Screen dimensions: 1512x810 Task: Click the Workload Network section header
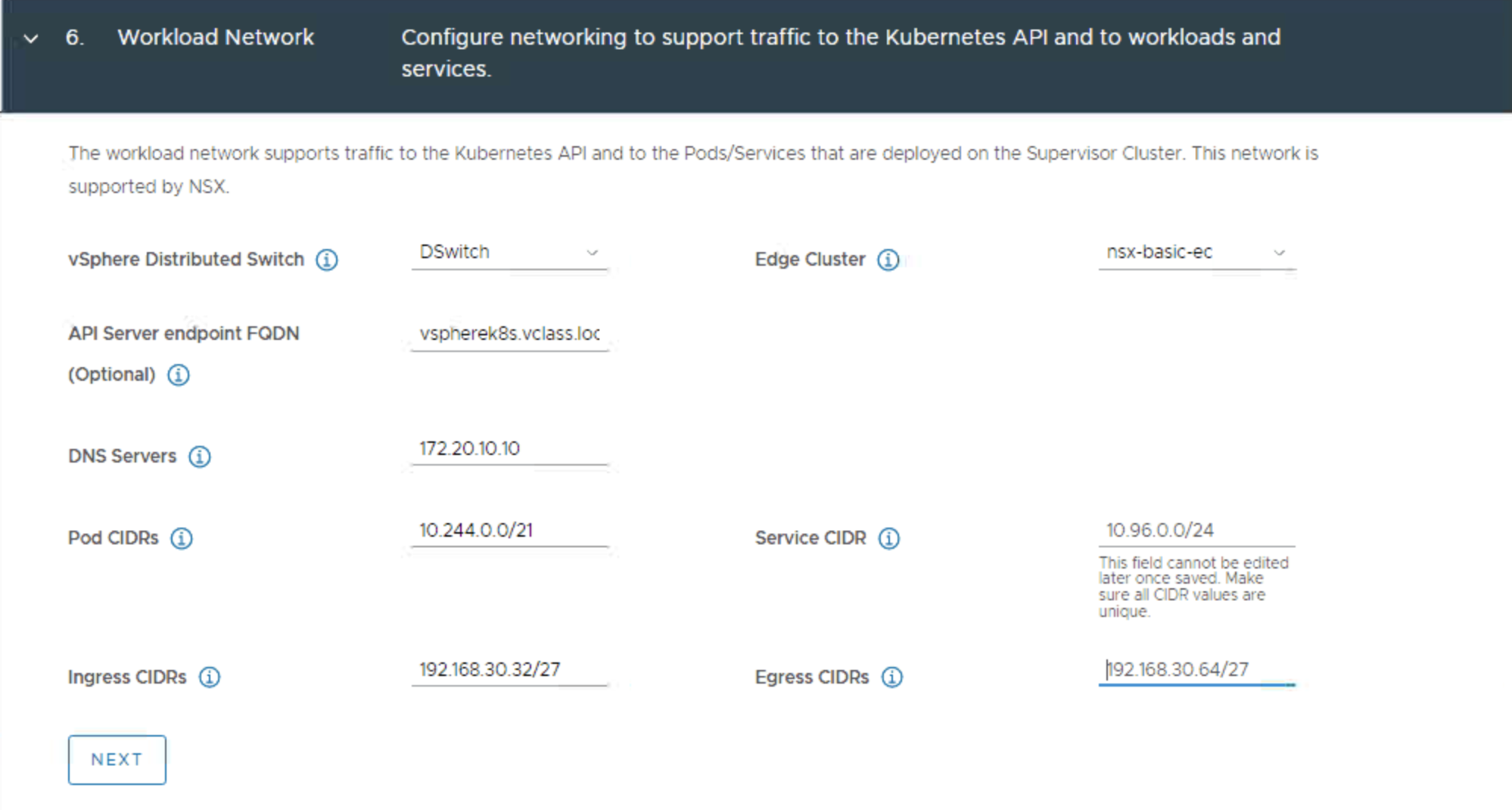pyautogui.click(x=216, y=37)
